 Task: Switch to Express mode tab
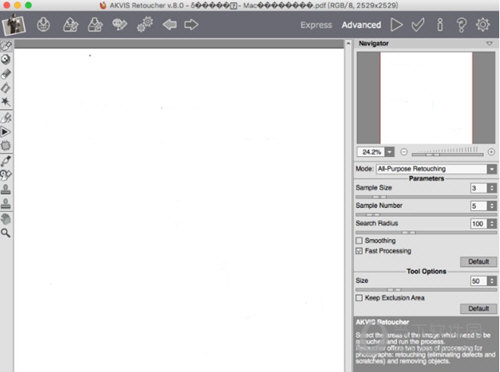click(x=316, y=25)
